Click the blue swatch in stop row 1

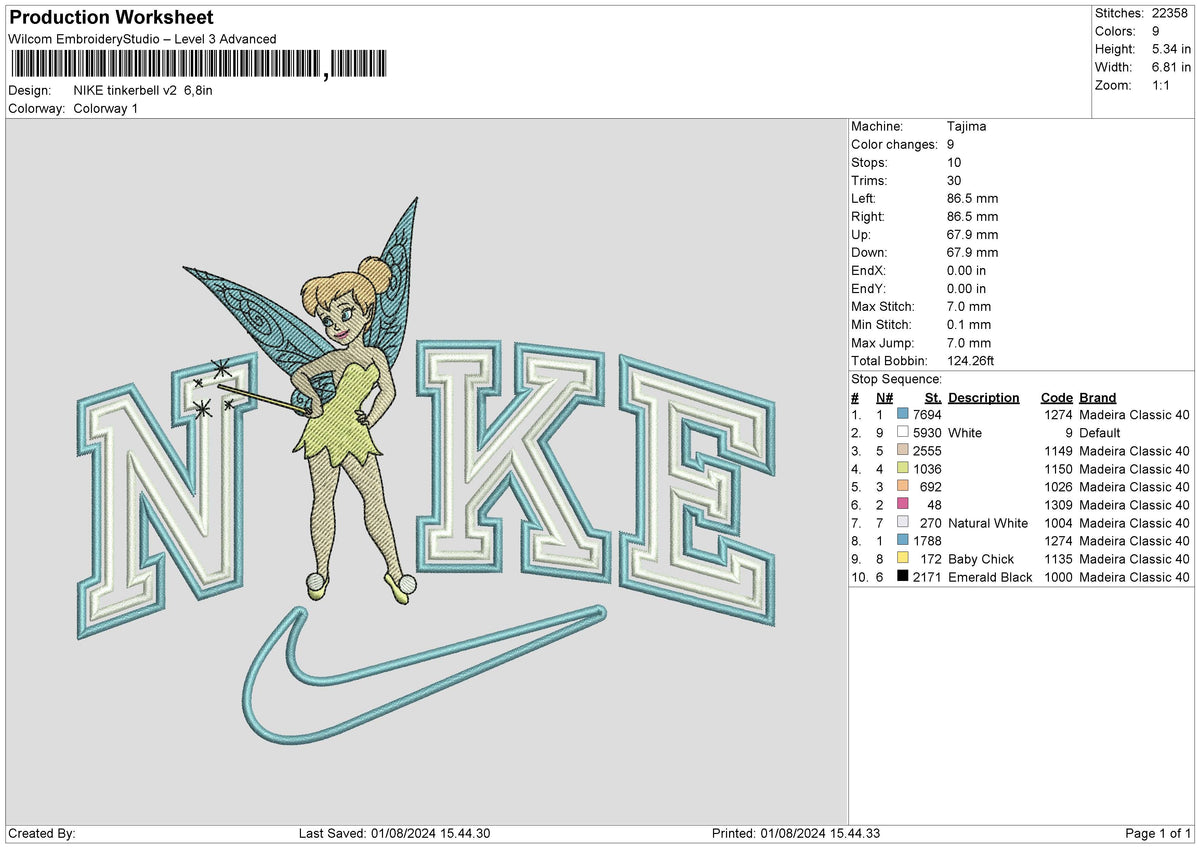(903, 415)
